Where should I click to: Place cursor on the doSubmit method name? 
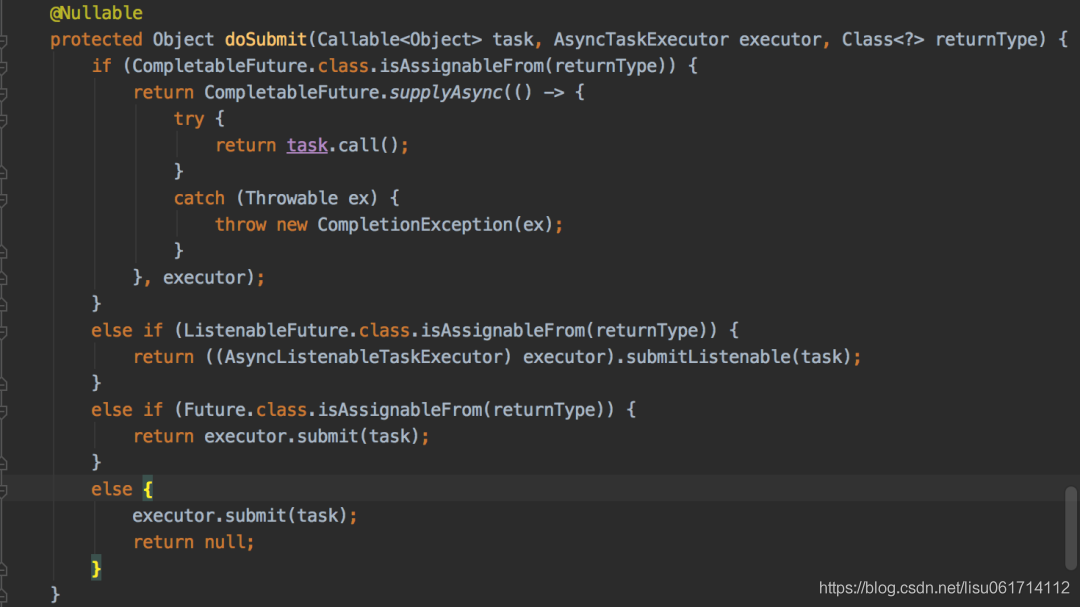(x=265, y=39)
